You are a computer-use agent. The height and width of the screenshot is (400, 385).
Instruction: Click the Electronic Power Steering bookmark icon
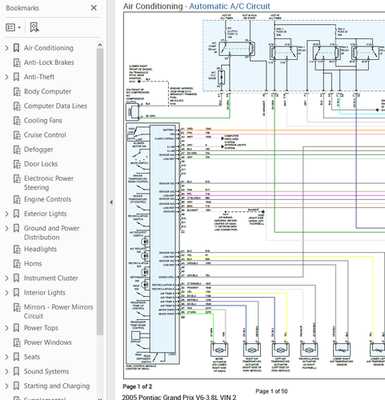coord(16,179)
